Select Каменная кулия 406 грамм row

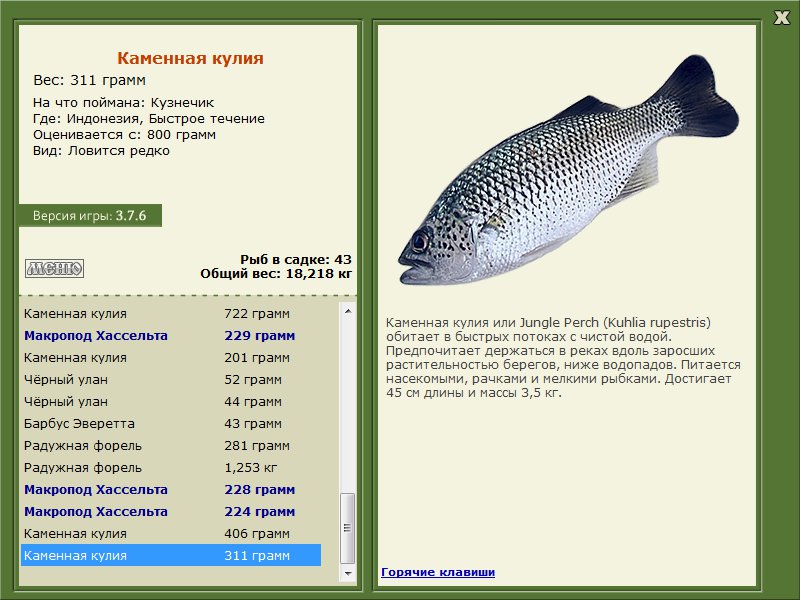(x=171, y=534)
